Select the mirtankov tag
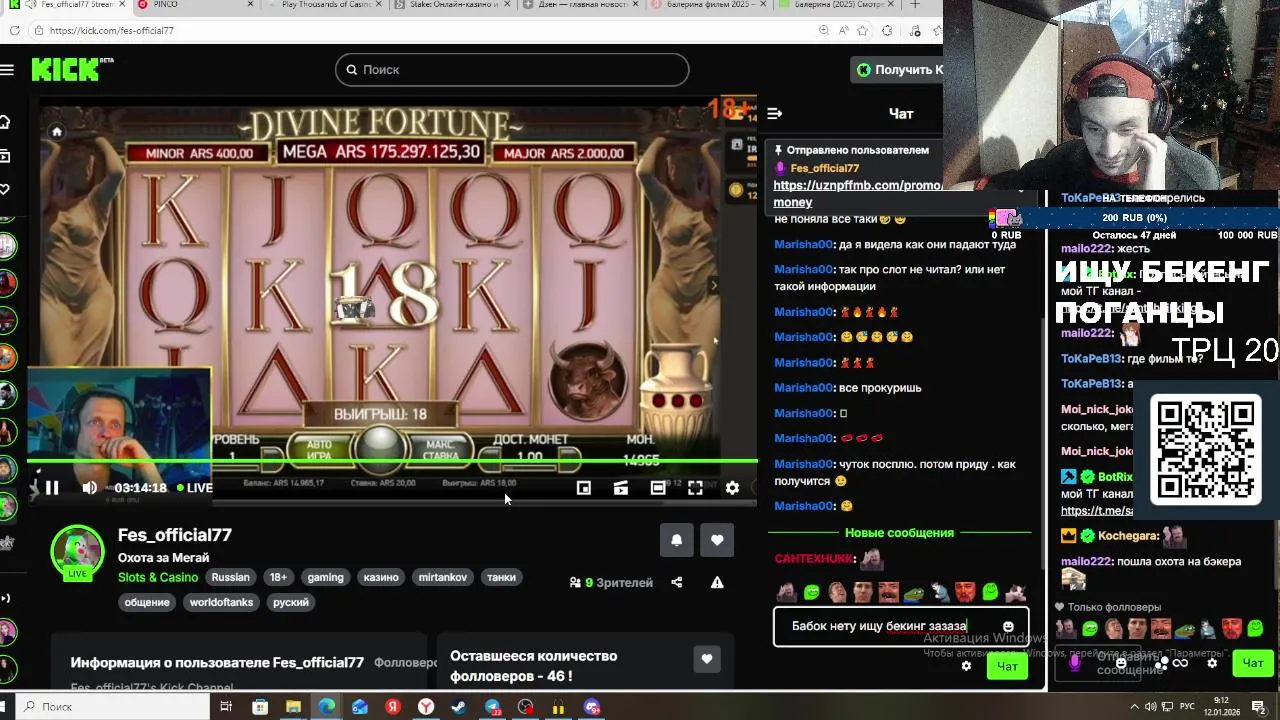1280x720 pixels. [x=443, y=577]
